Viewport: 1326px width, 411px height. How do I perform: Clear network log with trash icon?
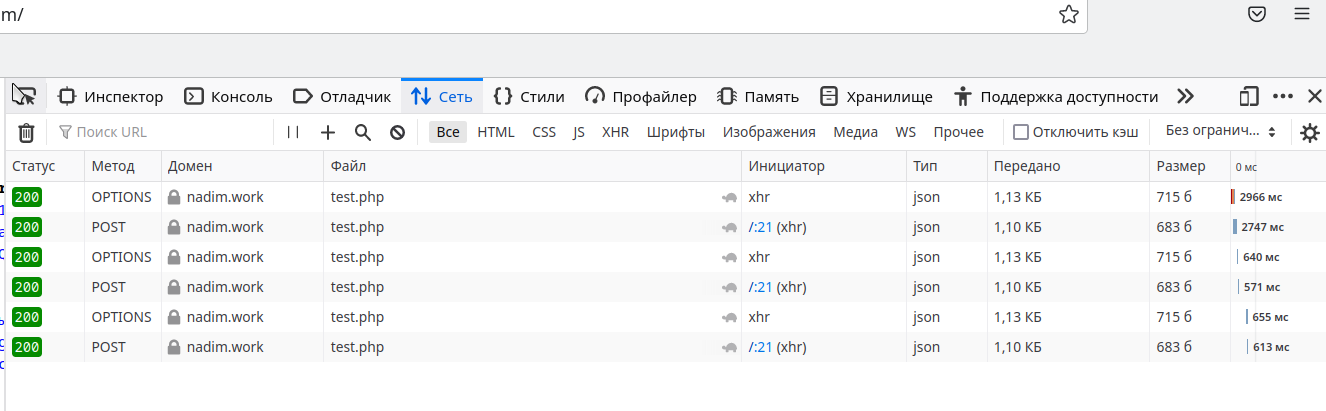point(27,132)
